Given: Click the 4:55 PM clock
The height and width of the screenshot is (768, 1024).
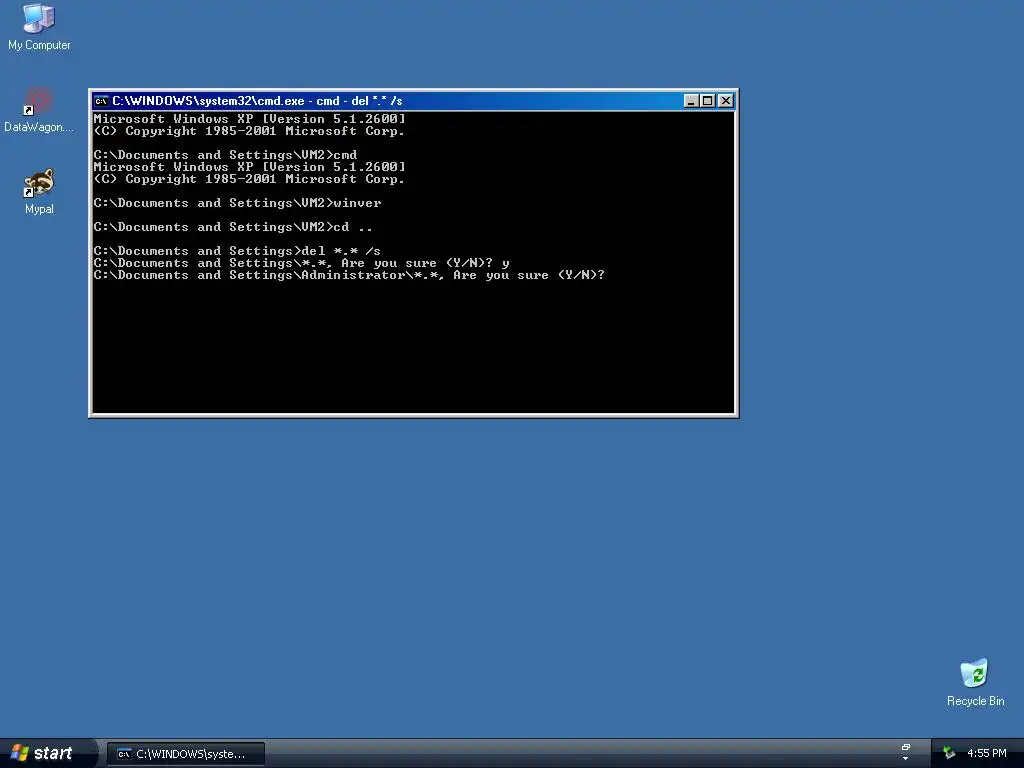Looking at the screenshot, I should click(x=987, y=753).
